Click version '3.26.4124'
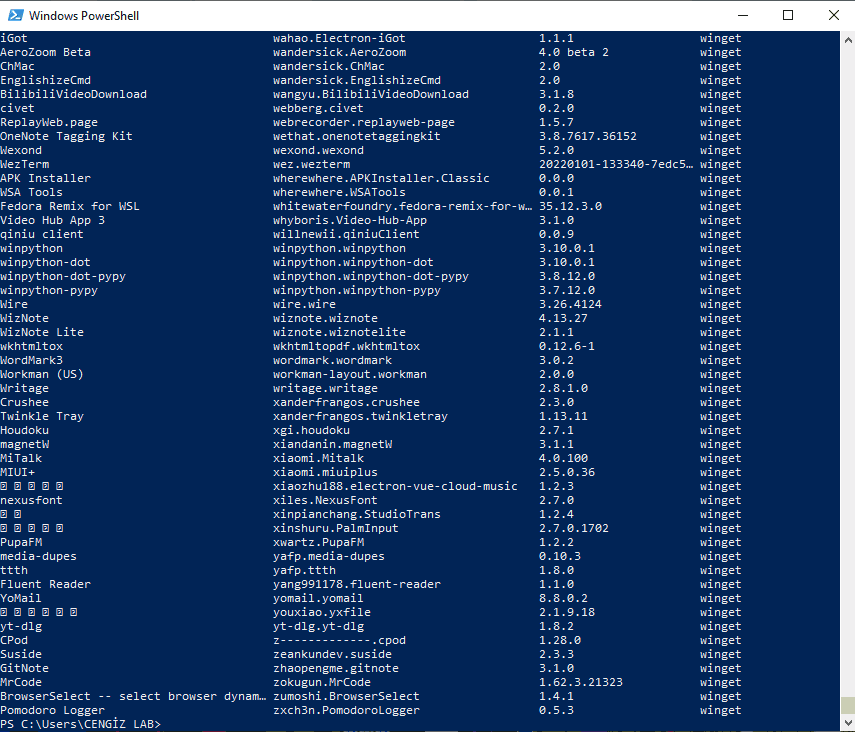Viewport: 855px width, 732px height. 570,304
